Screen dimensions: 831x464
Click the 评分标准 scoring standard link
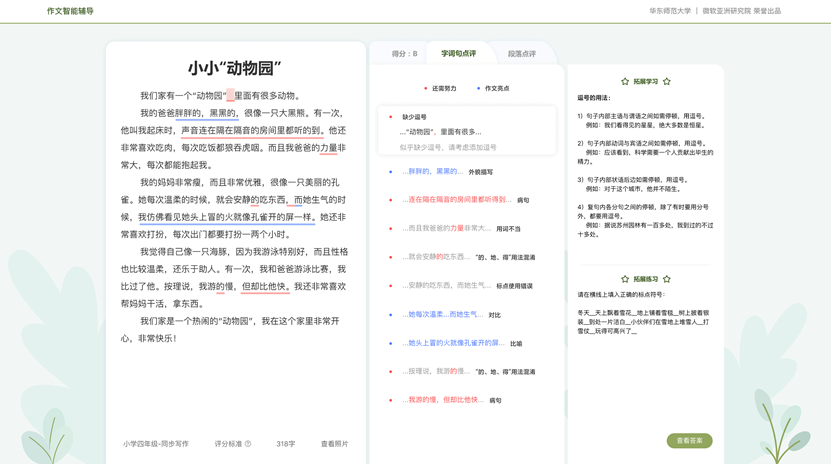229,444
